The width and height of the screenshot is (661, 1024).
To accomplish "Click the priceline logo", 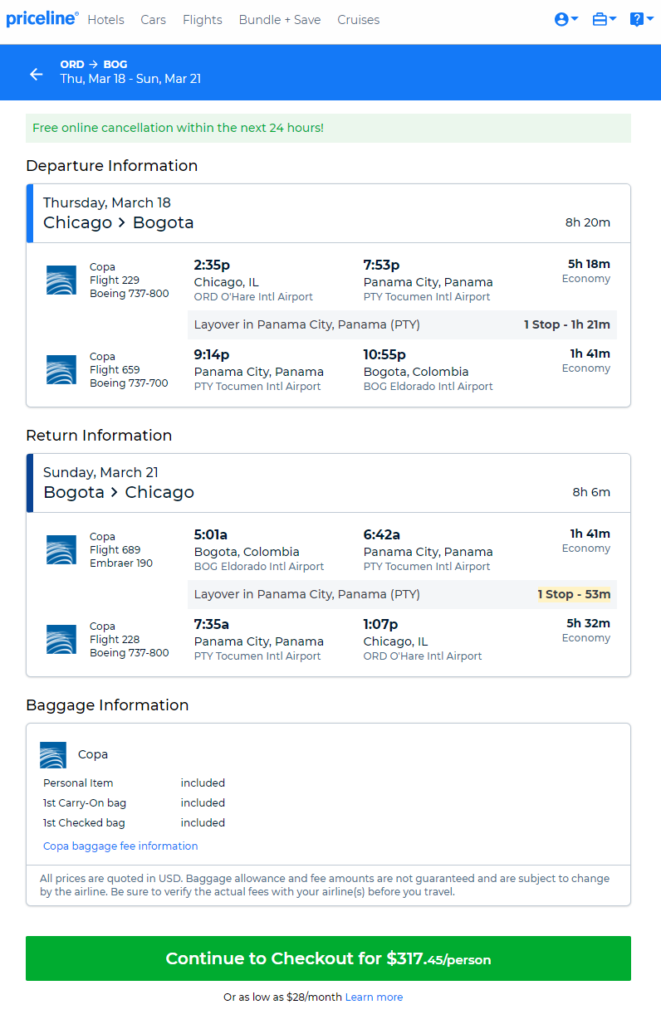I will click(x=42, y=19).
